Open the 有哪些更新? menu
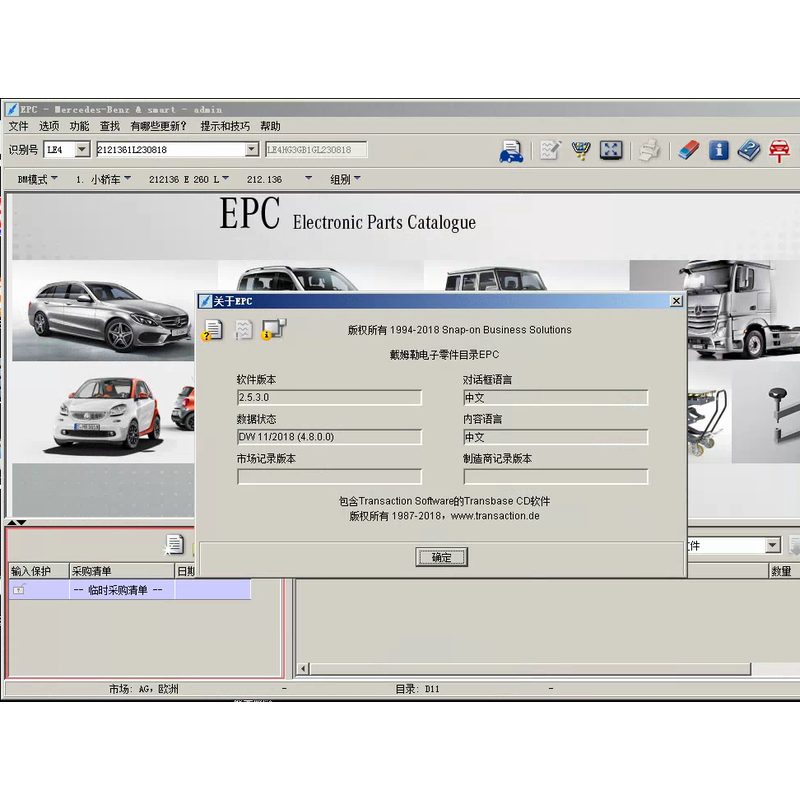Screen dimensions: 800x800 tap(159, 126)
